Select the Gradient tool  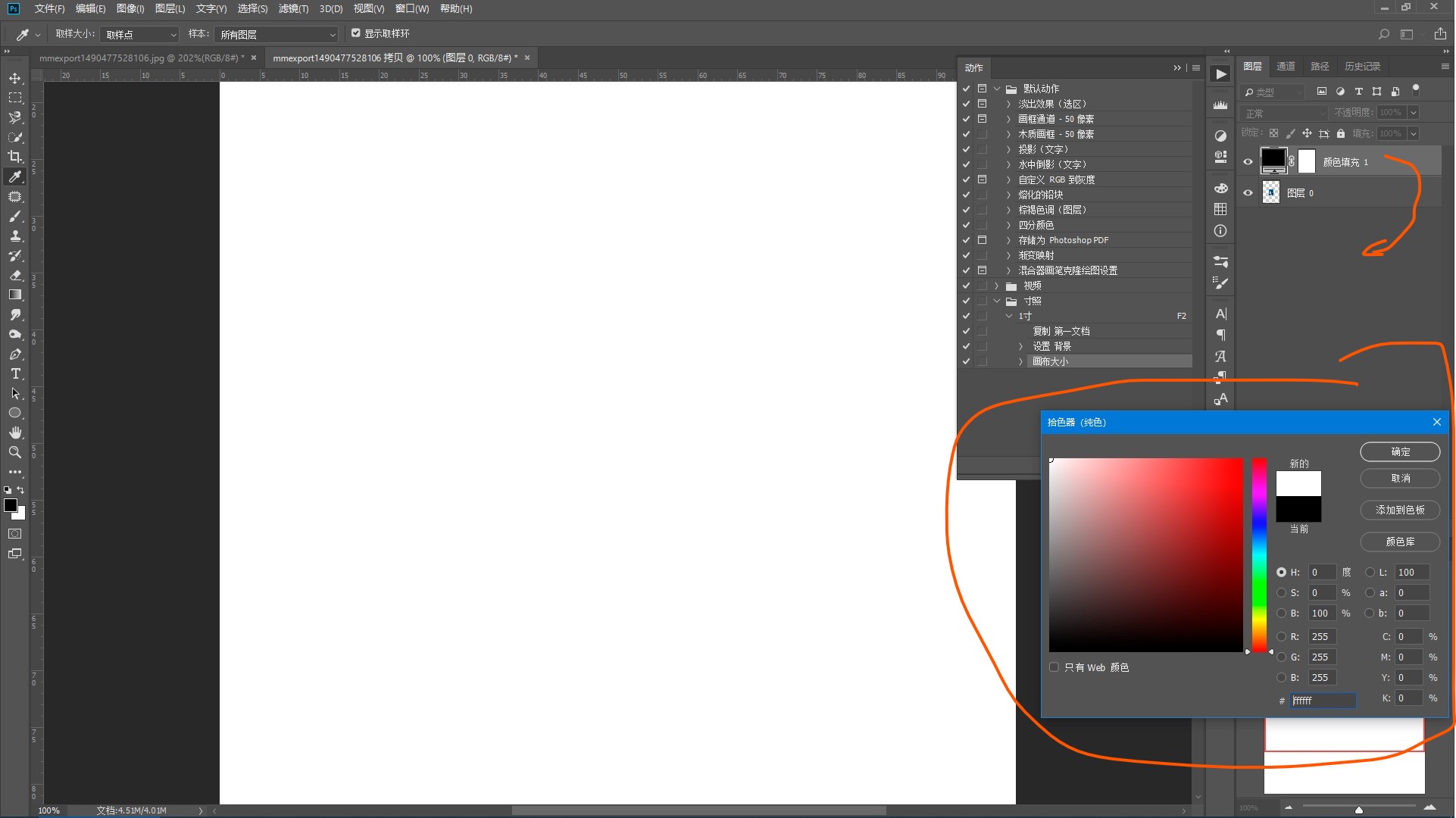(x=15, y=295)
